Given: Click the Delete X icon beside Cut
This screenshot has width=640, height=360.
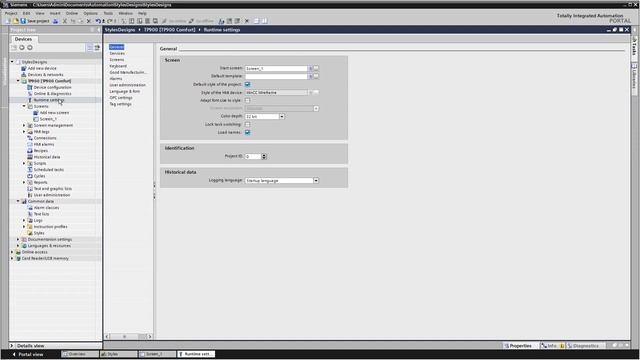Looking at the screenshot, I should pyautogui.click(x=89, y=21).
